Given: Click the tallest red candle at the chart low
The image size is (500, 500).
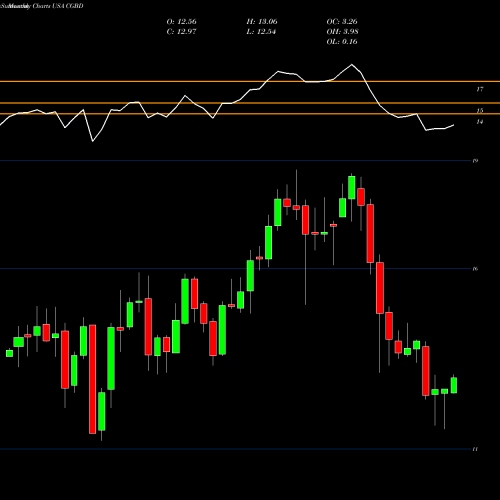Looking at the screenshot, I should 92,379.
